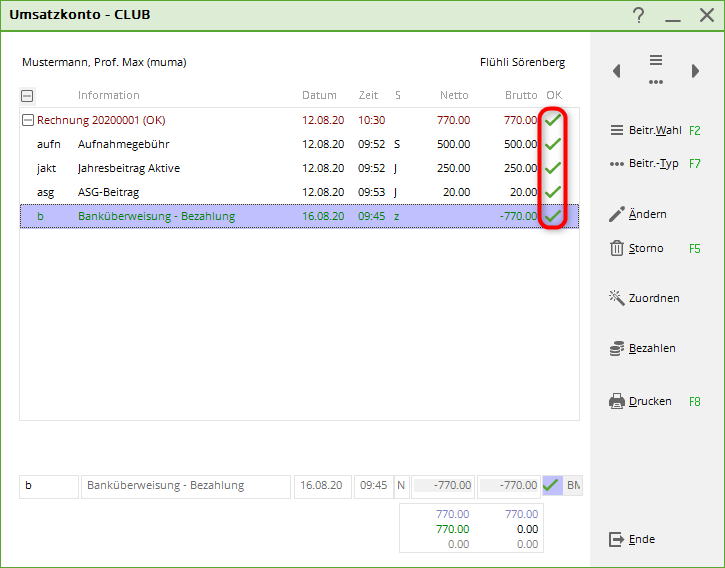Open help with the question mark
725x568 pixels.
point(639,15)
